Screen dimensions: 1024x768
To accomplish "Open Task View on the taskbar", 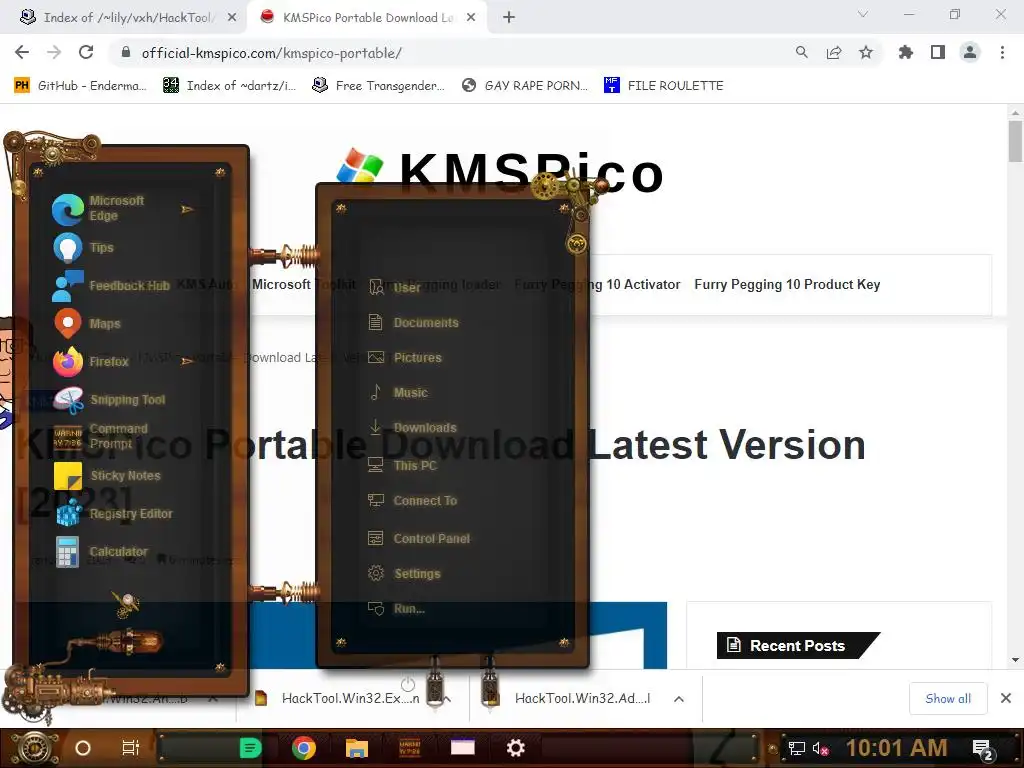I will point(131,748).
